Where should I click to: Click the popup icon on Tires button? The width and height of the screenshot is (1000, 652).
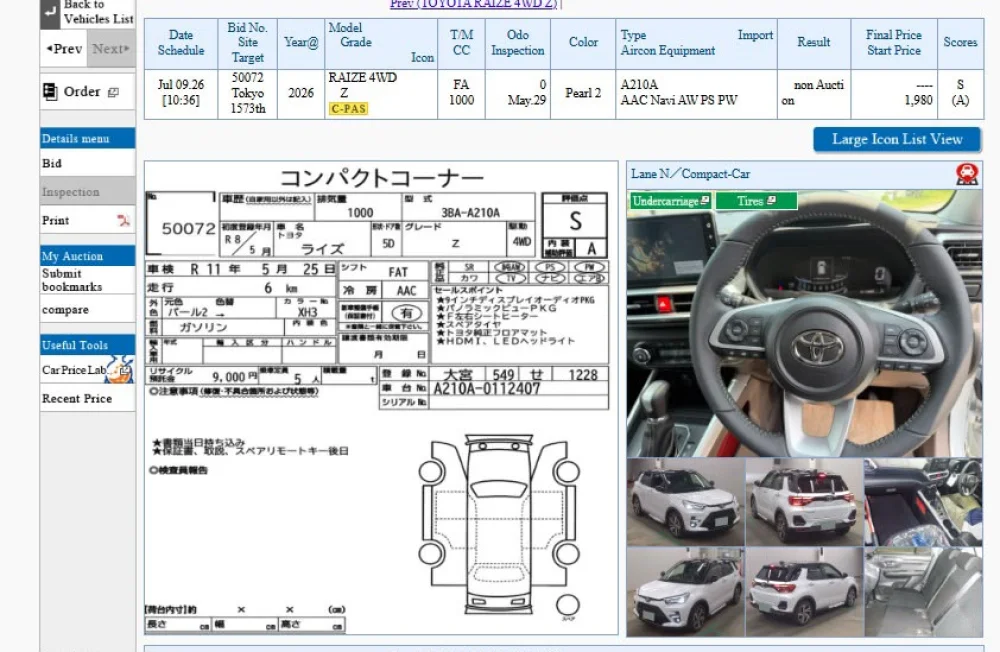[772, 200]
